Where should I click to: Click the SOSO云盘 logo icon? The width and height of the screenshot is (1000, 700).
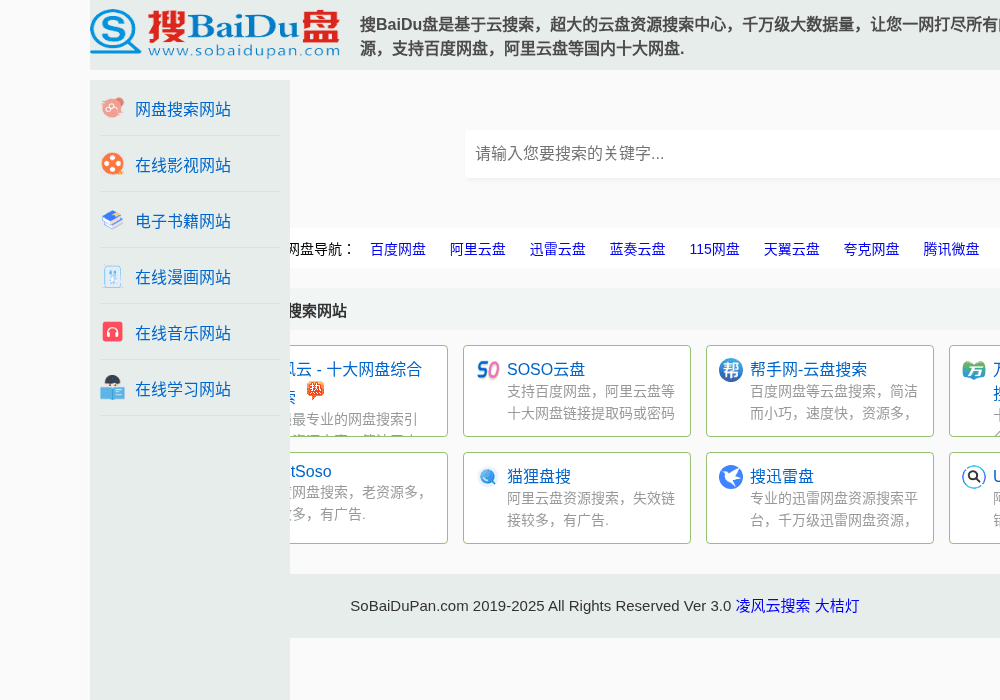tap(488, 370)
